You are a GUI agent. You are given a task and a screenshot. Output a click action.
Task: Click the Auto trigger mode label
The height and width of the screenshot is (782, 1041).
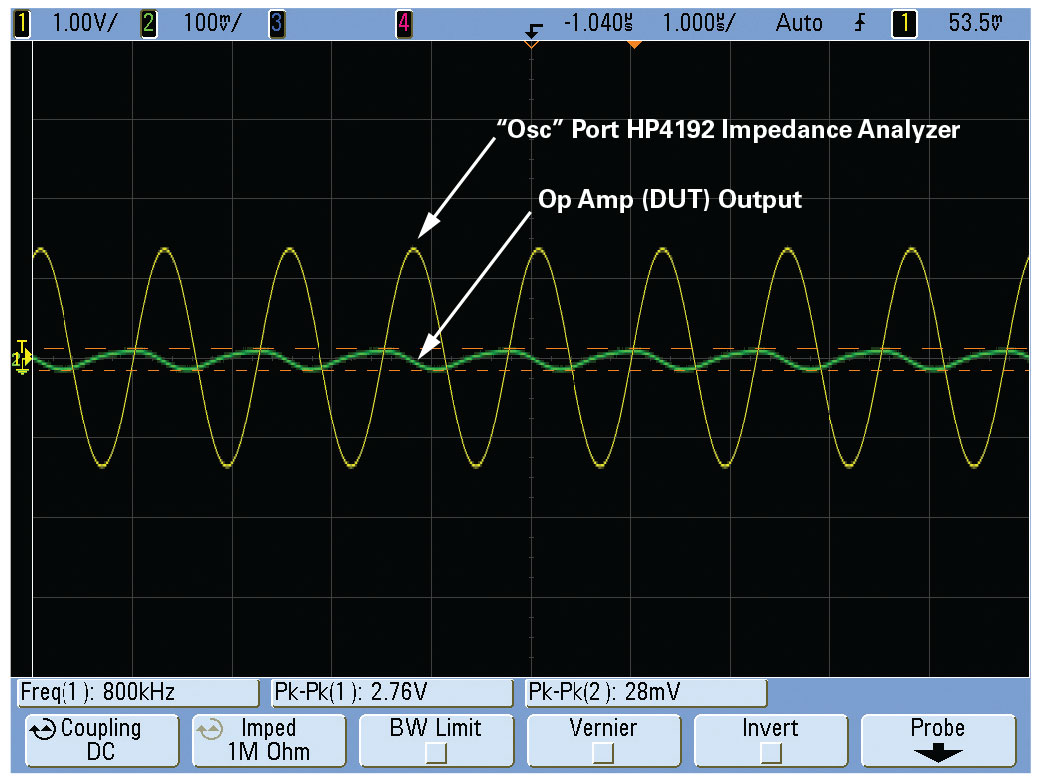tap(799, 23)
